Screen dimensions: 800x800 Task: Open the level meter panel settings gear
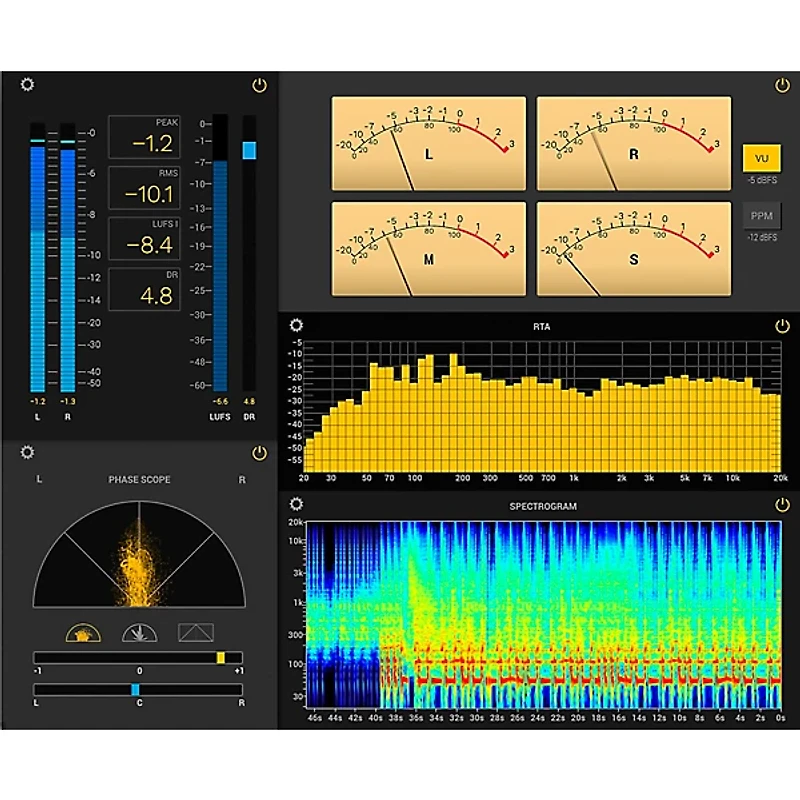tap(27, 85)
